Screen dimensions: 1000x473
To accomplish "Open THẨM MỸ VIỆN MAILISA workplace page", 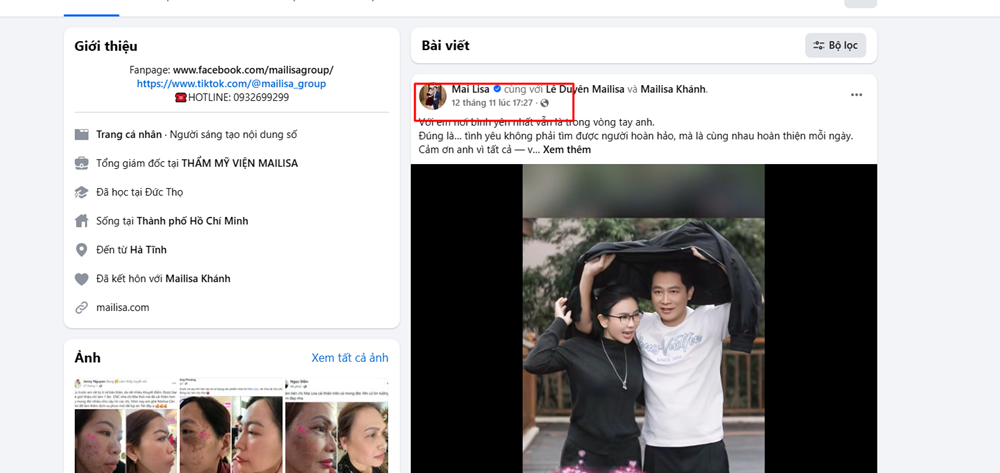I will click(x=239, y=163).
